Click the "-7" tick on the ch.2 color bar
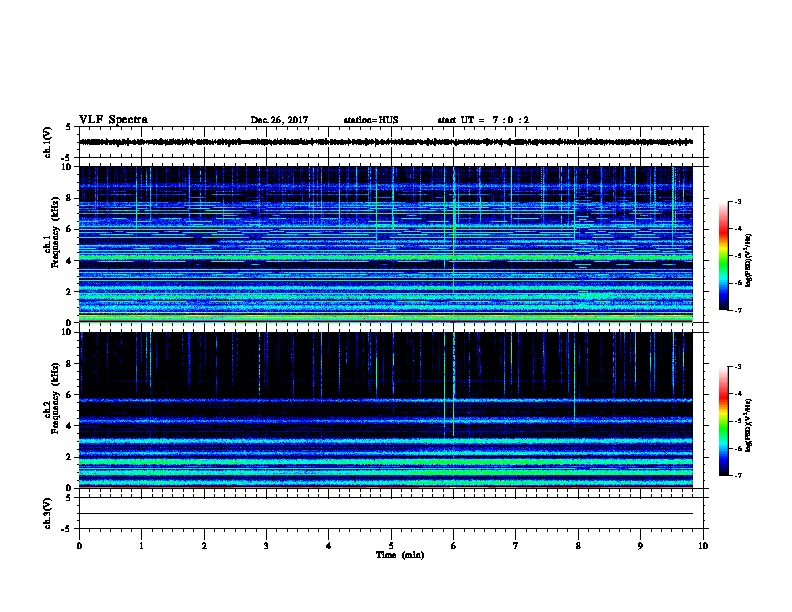The width and height of the screenshot is (792, 612). point(737,475)
